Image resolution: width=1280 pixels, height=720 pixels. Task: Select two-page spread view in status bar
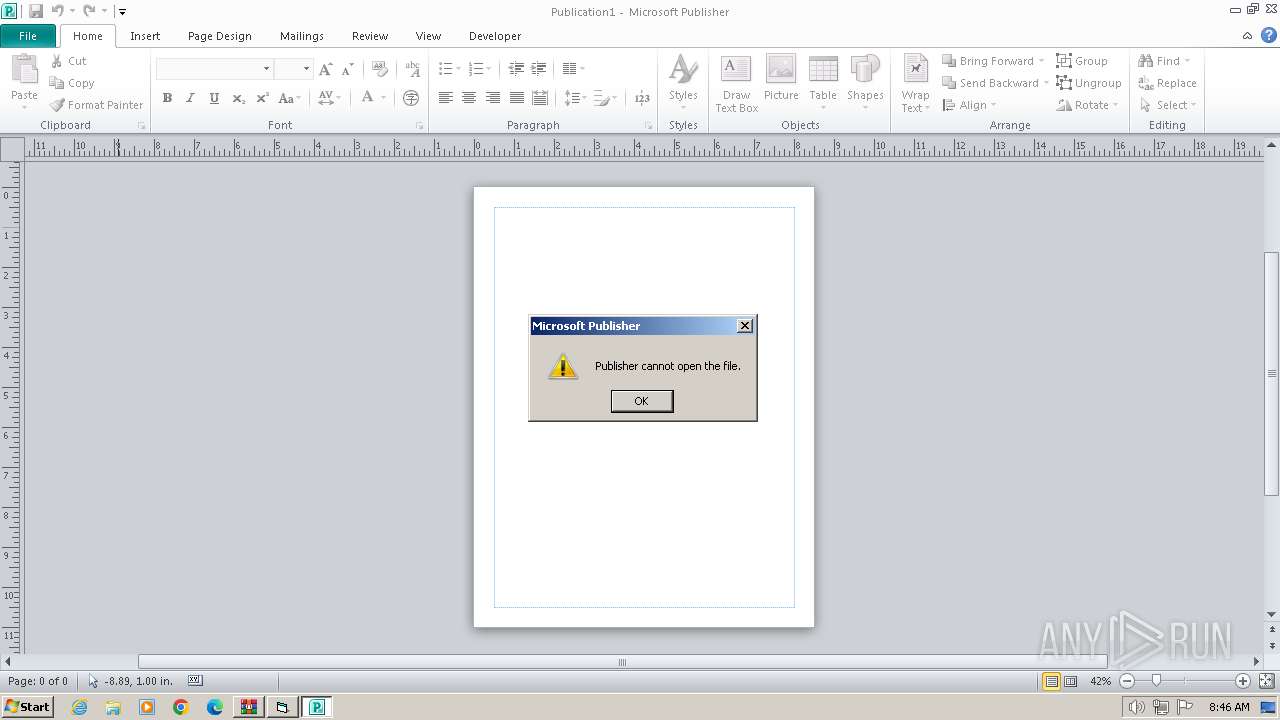coord(1071,681)
